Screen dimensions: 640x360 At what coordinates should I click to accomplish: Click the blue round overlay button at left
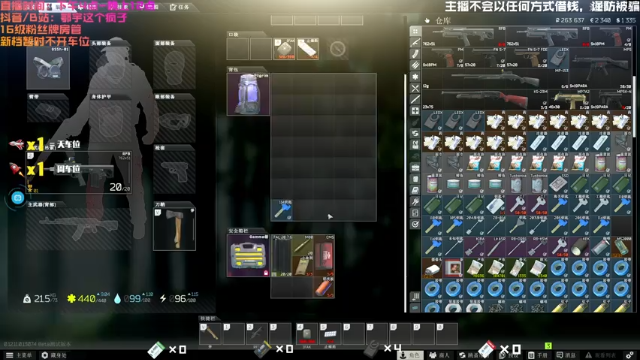(x=17, y=198)
